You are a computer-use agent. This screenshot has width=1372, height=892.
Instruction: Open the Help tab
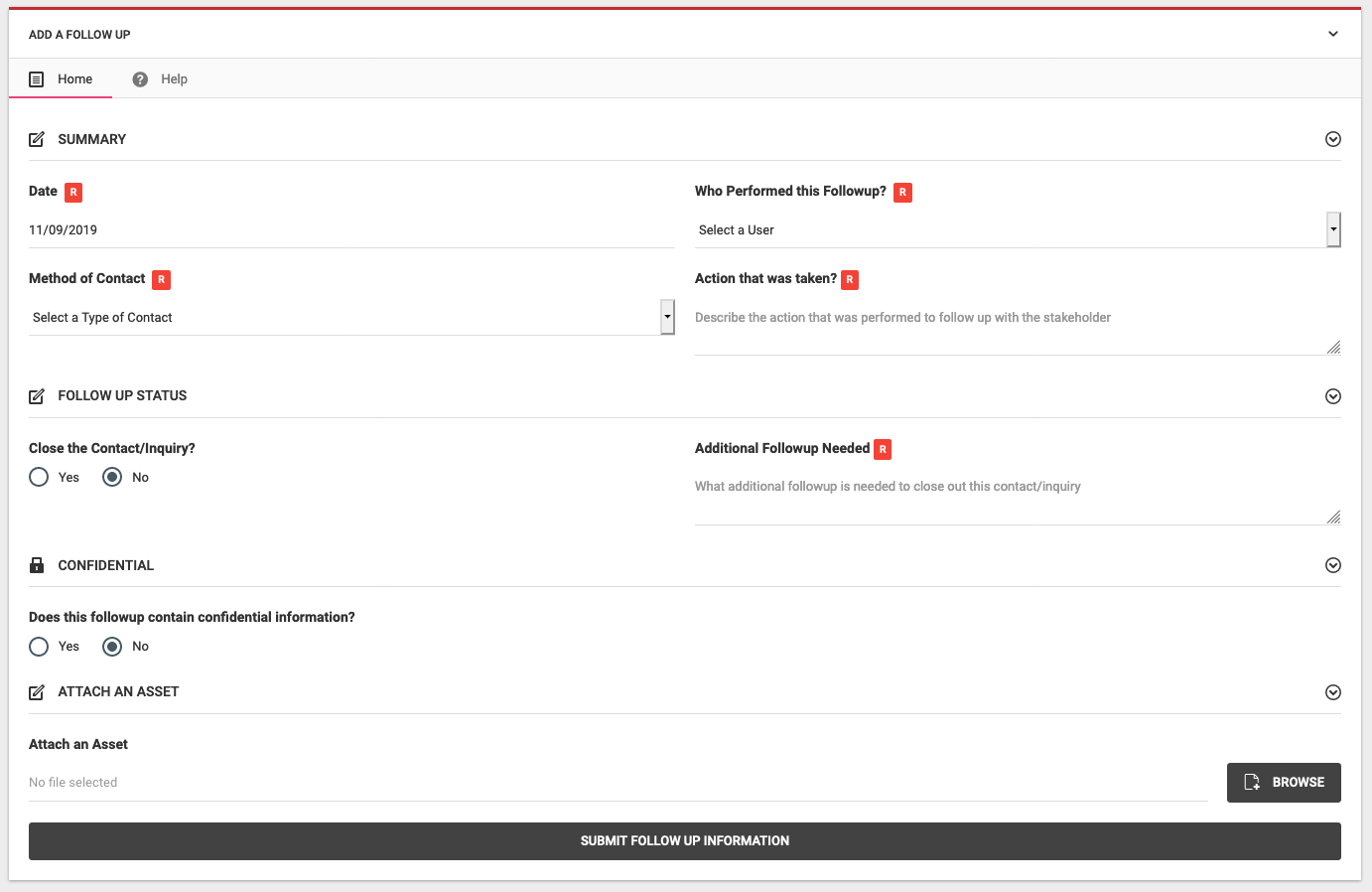161,79
